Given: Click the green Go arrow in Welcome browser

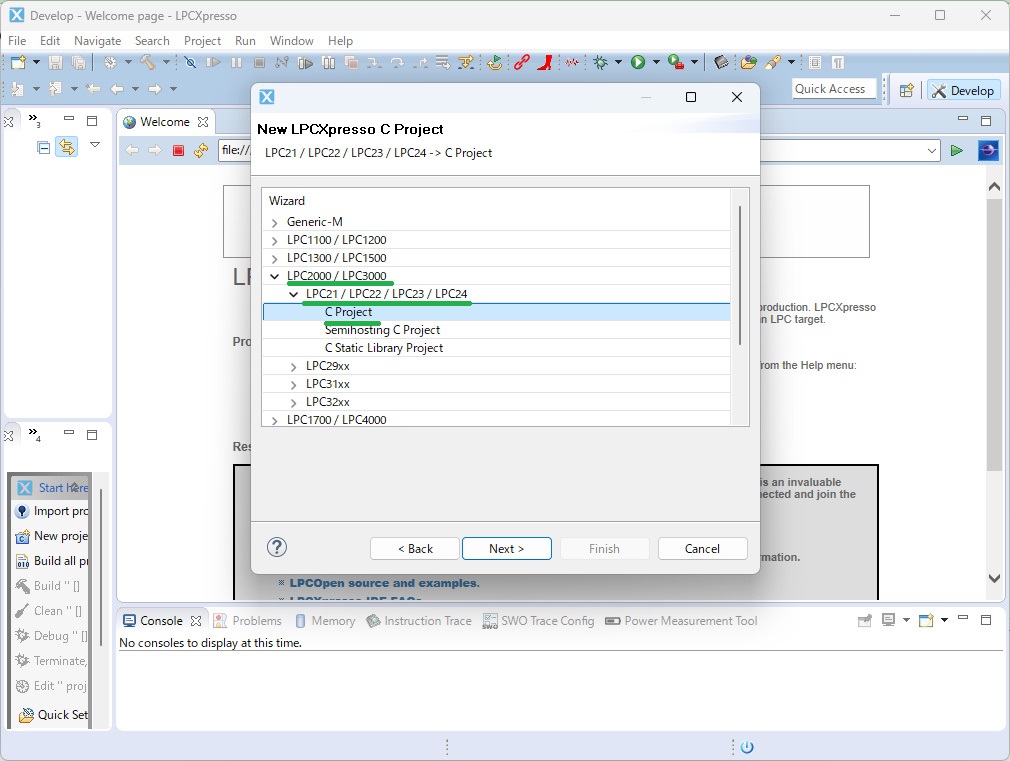Looking at the screenshot, I should point(957,150).
